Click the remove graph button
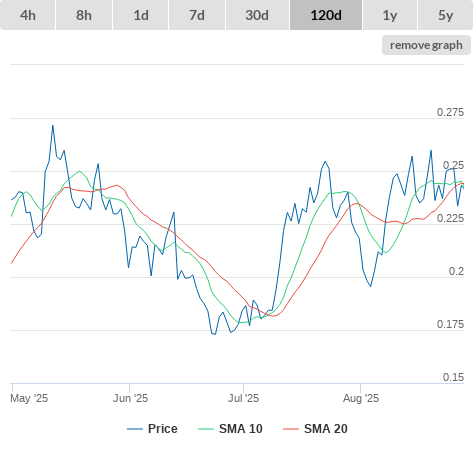474x455 pixels. pyautogui.click(x=426, y=45)
